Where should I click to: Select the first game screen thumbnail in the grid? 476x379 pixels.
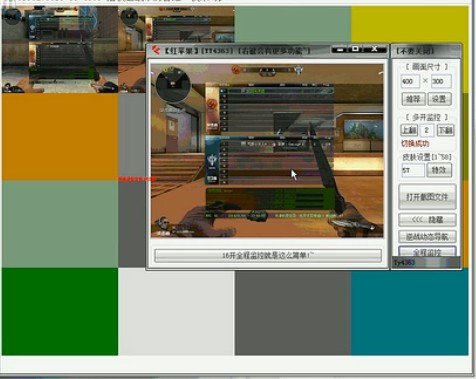[60, 50]
